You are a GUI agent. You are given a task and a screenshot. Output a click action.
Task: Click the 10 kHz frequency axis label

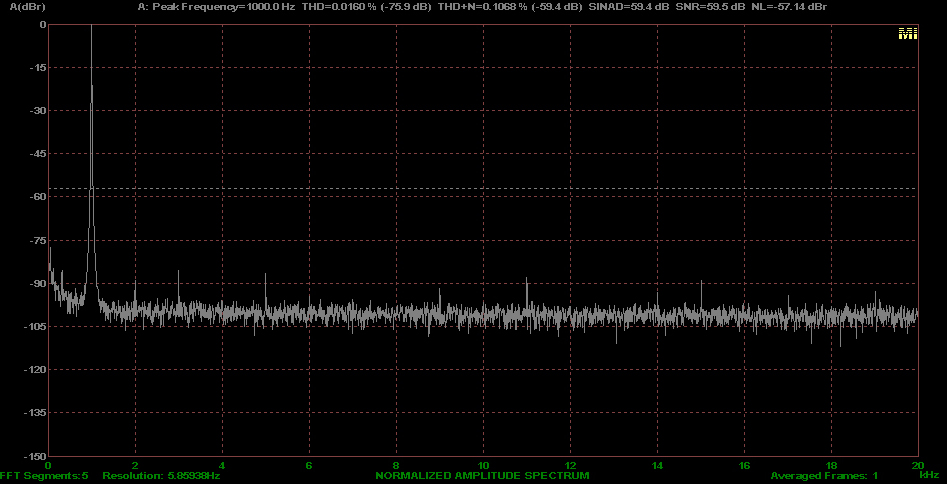coord(483,465)
